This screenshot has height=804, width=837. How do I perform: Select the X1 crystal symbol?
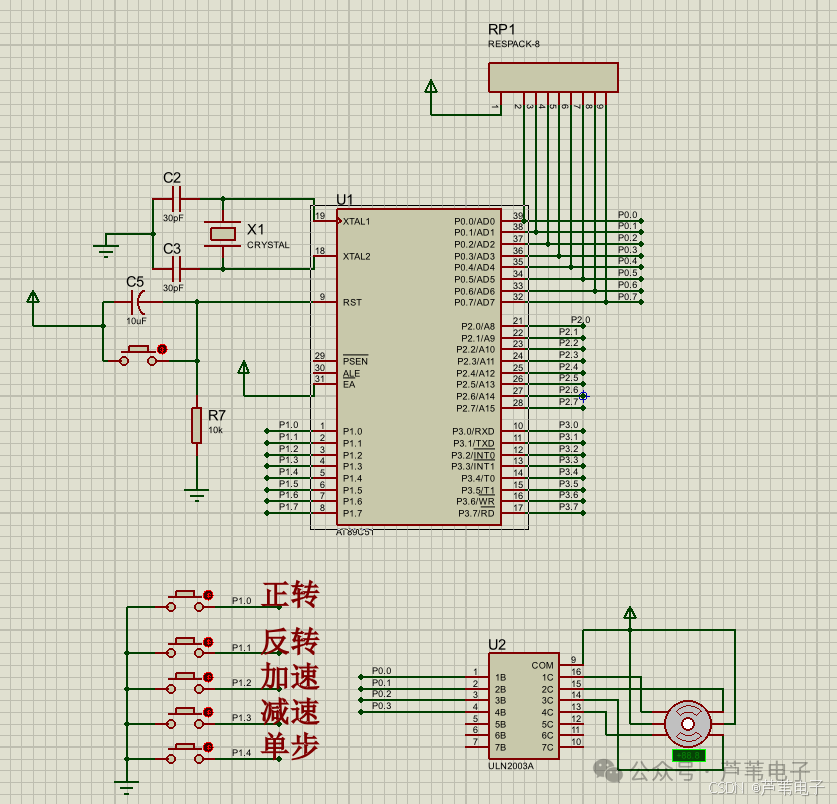(223, 234)
